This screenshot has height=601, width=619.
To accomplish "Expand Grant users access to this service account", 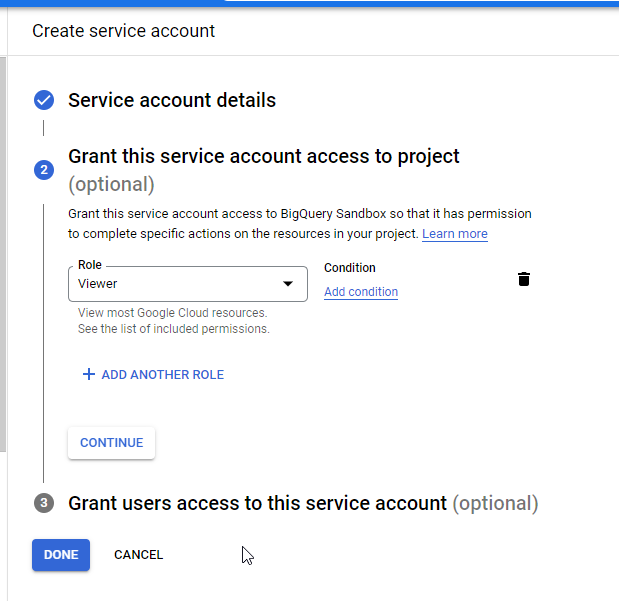I will pos(256,503).
